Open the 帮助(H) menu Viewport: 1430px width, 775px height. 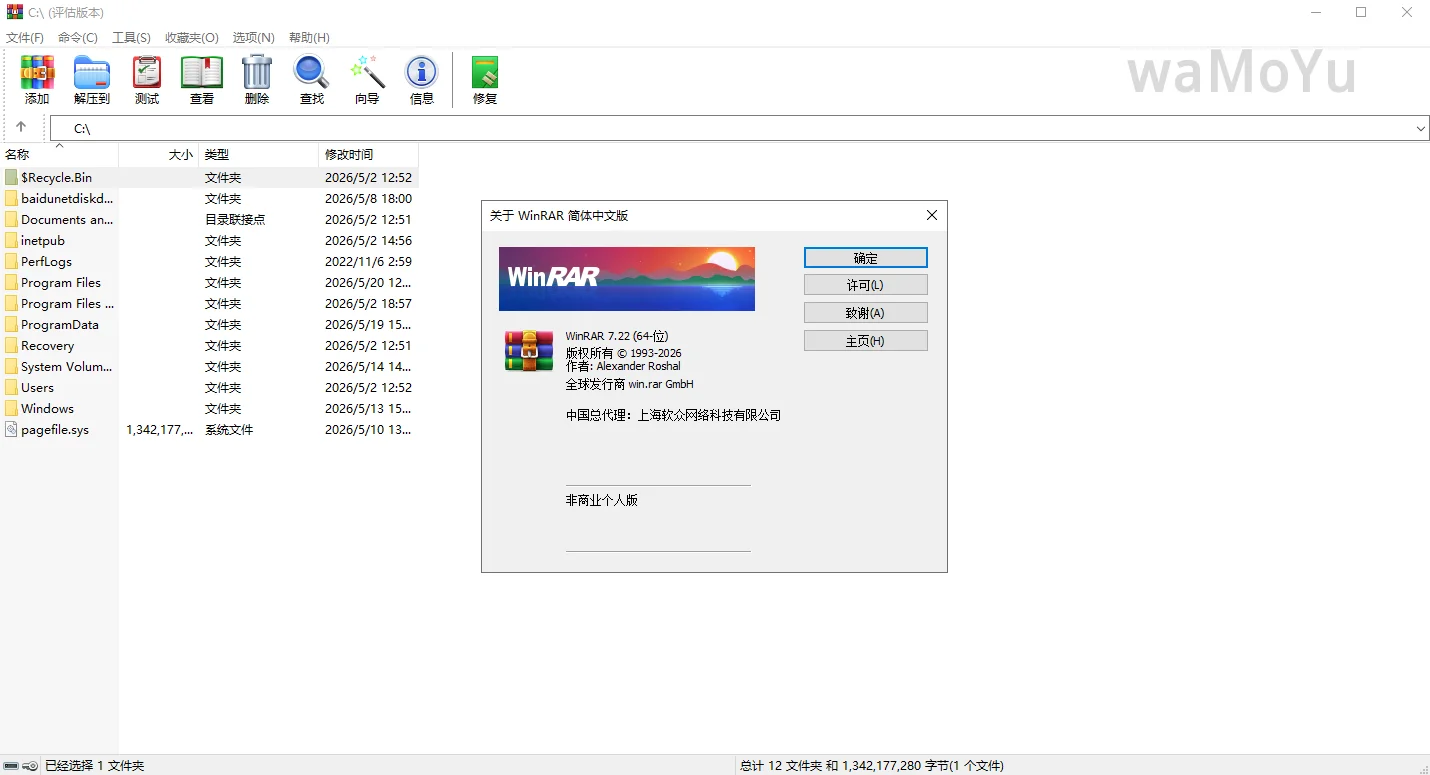309,37
